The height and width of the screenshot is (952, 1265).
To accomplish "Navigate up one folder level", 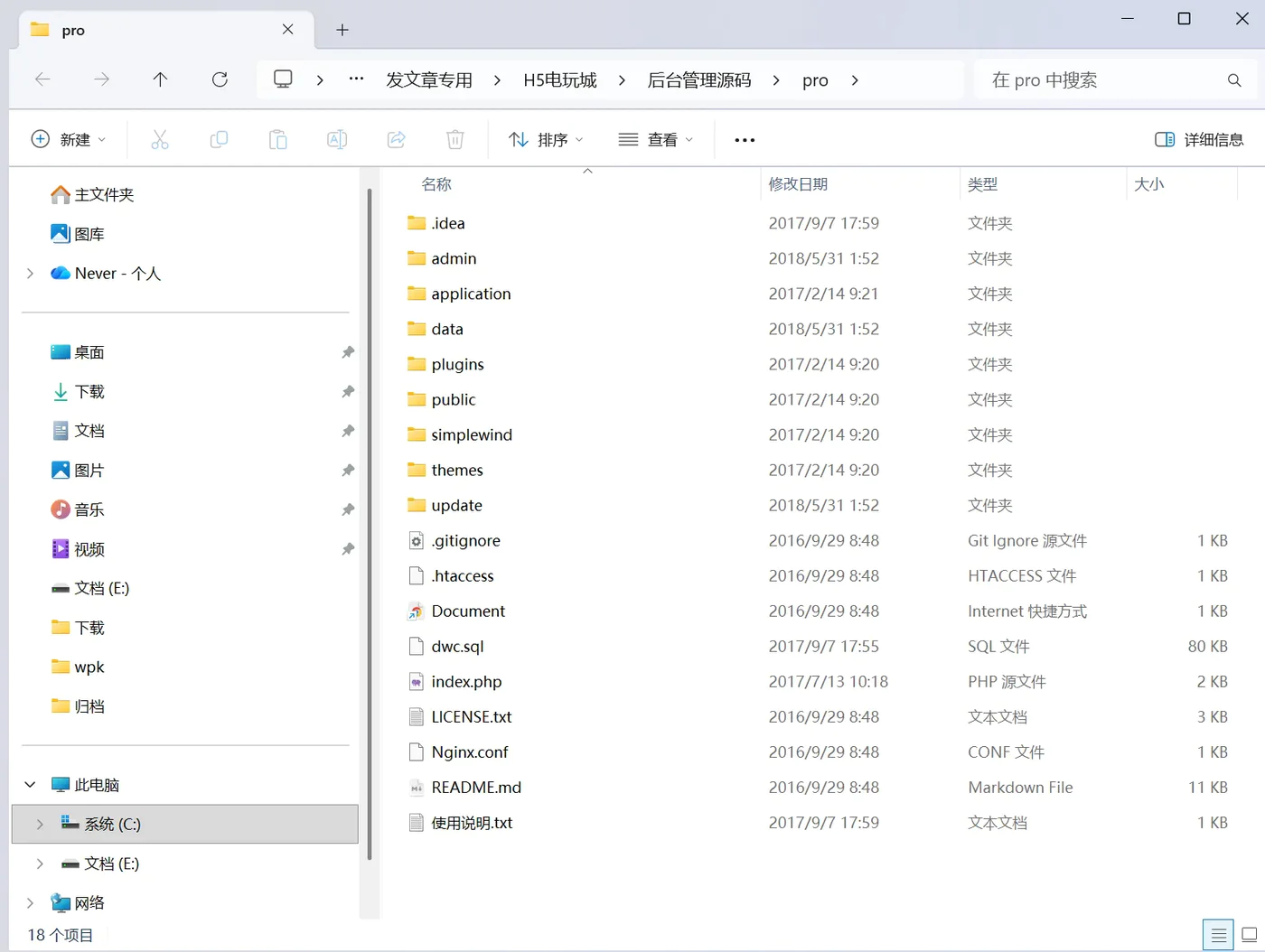I will tap(160, 79).
